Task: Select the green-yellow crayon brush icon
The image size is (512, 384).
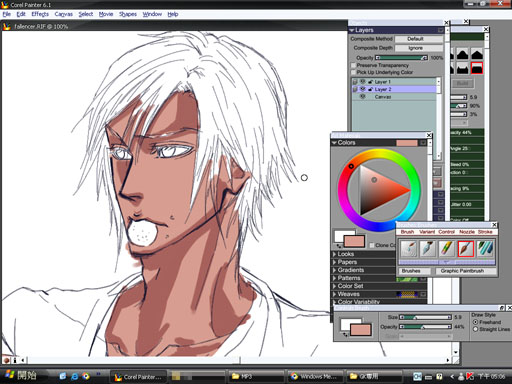Action: click(x=447, y=249)
